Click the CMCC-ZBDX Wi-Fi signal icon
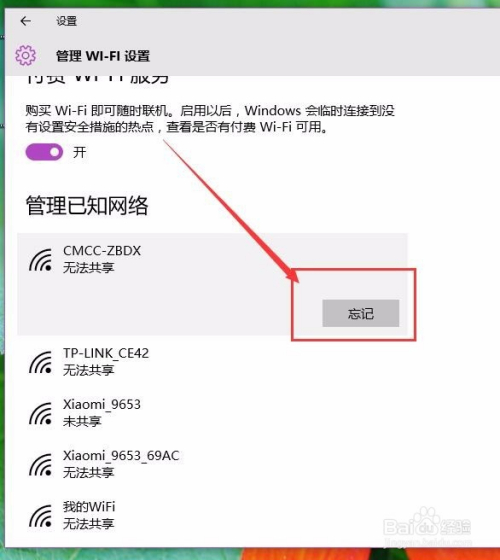The height and width of the screenshot is (560, 500). [40, 260]
